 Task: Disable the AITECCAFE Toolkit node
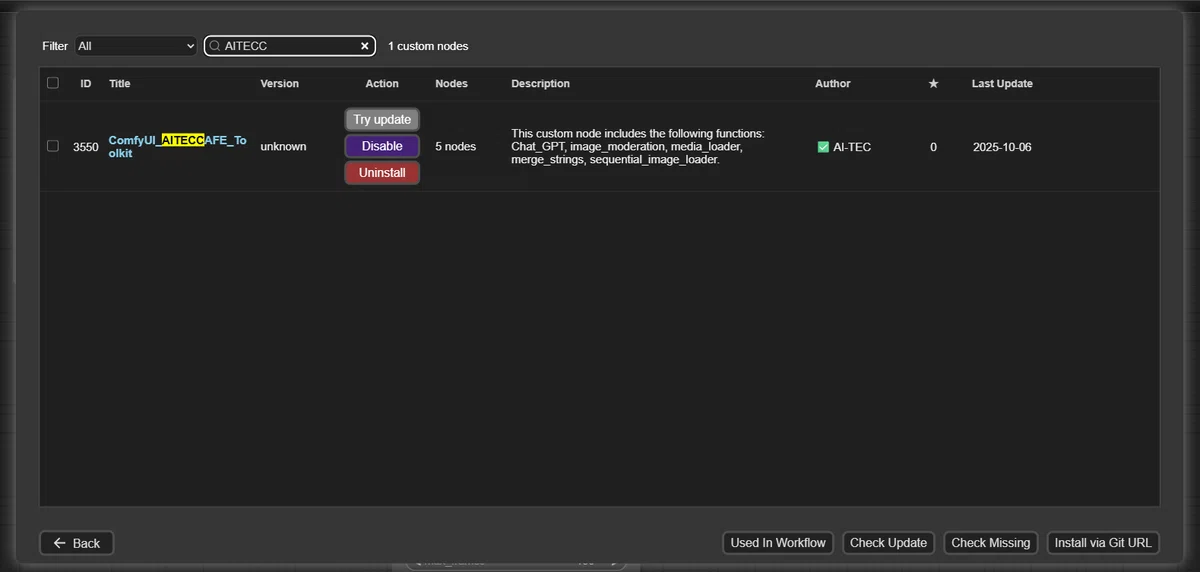point(382,146)
